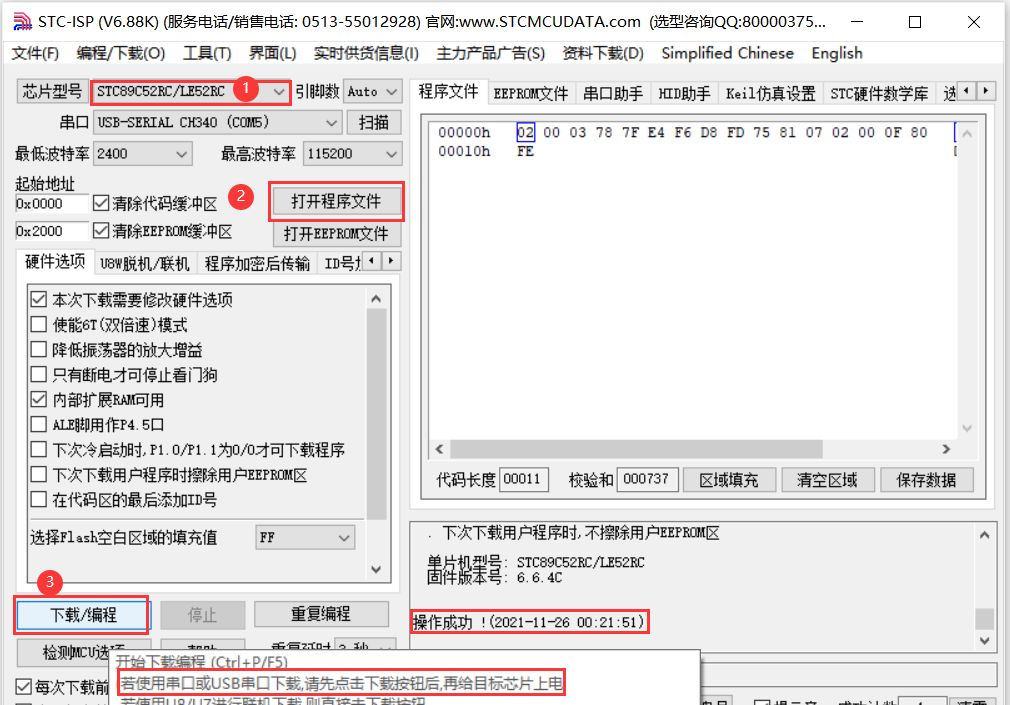This screenshot has height=705, width=1010.
Task: Click hardware options list scroll-up arrow
Action: (376, 299)
